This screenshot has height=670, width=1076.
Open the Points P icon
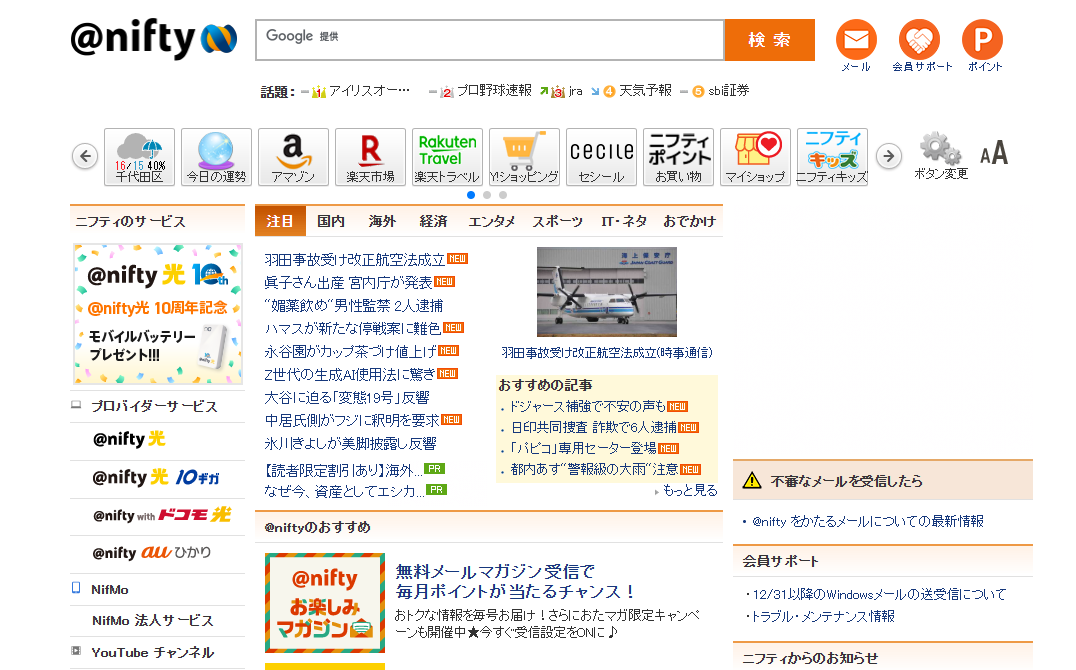click(982, 40)
